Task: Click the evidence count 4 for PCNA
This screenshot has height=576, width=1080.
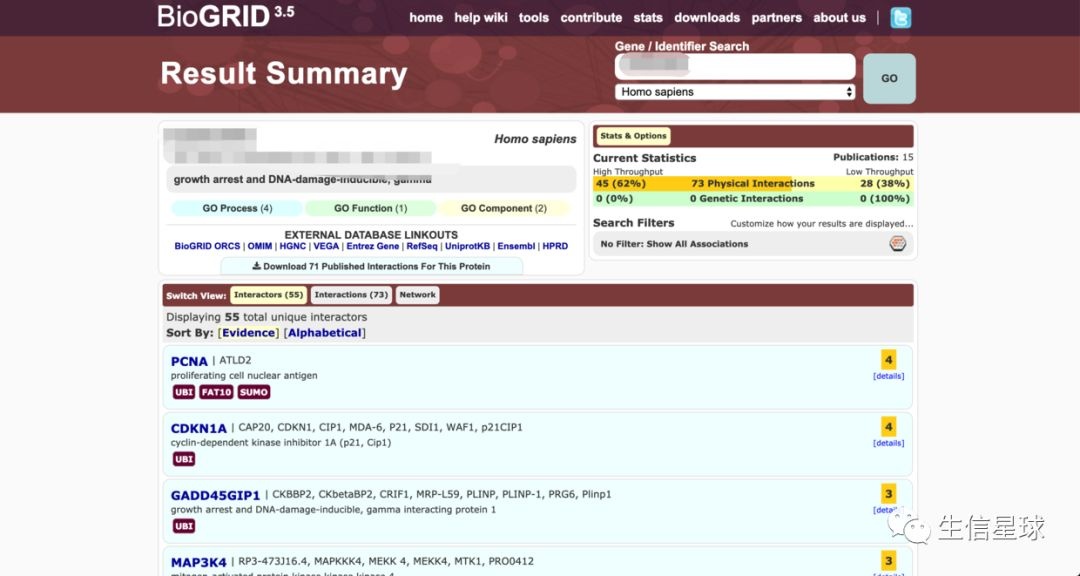Action: pyautogui.click(x=889, y=360)
